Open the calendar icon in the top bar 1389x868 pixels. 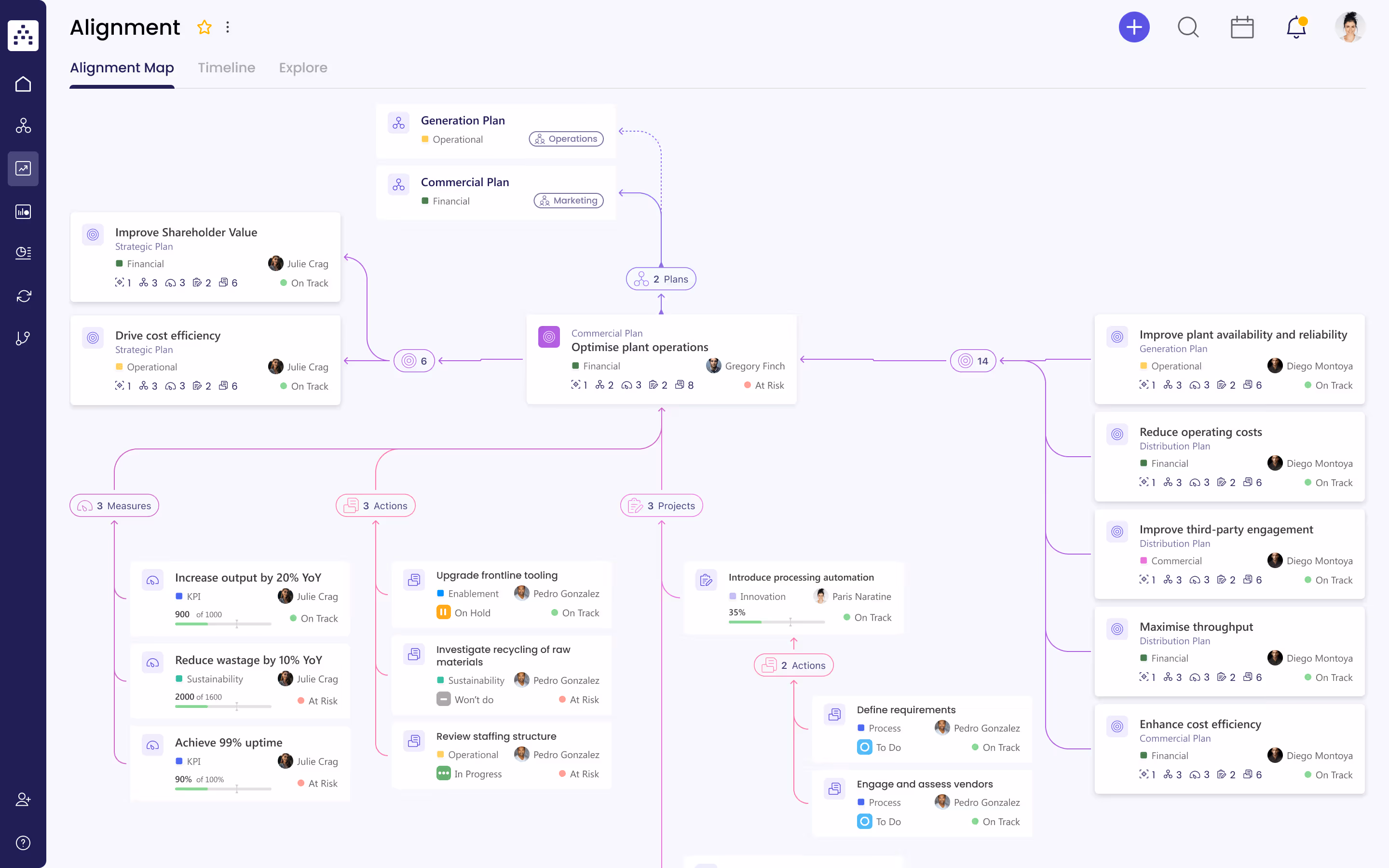coord(1242,27)
